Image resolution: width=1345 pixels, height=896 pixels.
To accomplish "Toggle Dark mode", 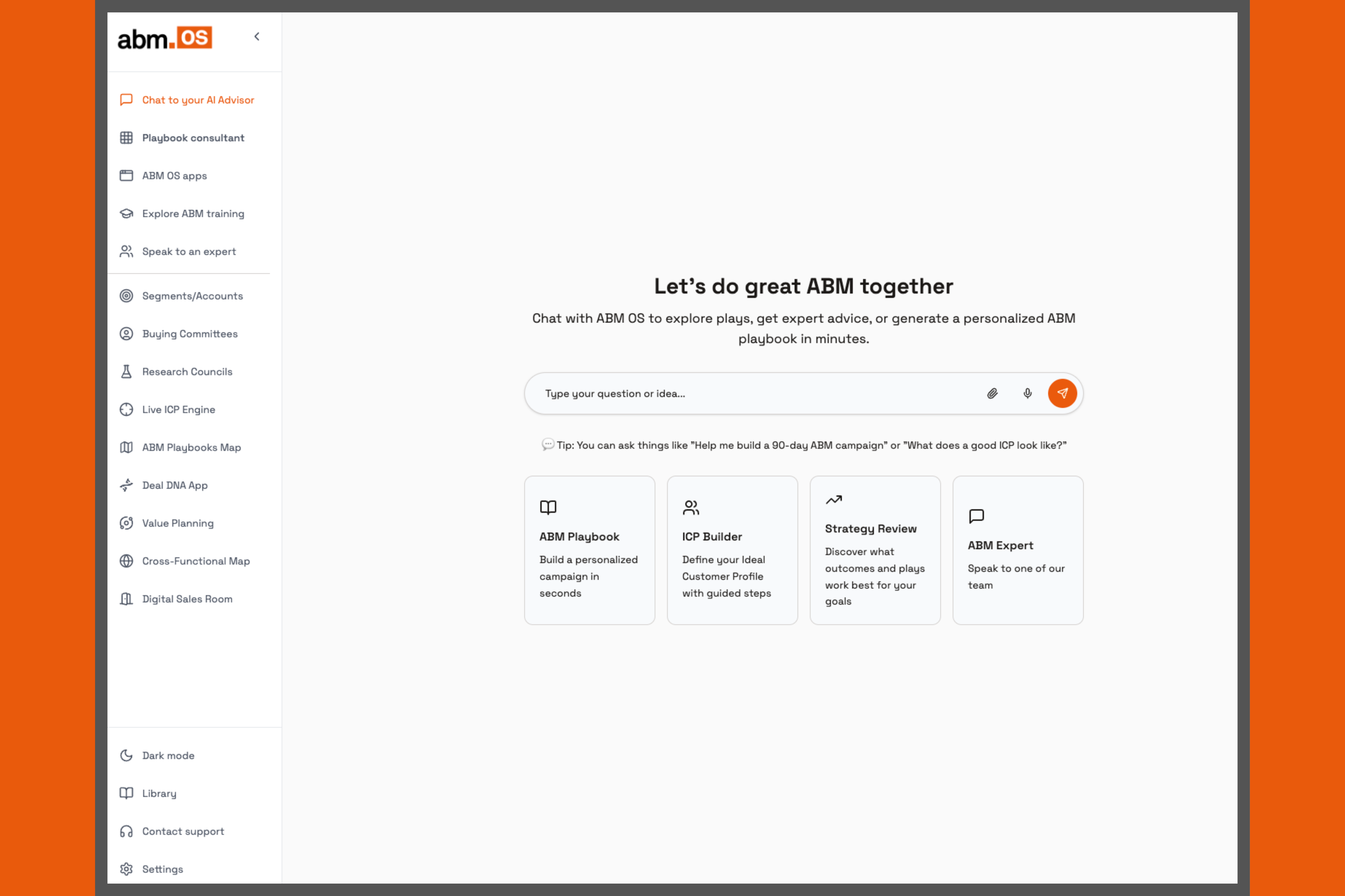I will (168, 755).
